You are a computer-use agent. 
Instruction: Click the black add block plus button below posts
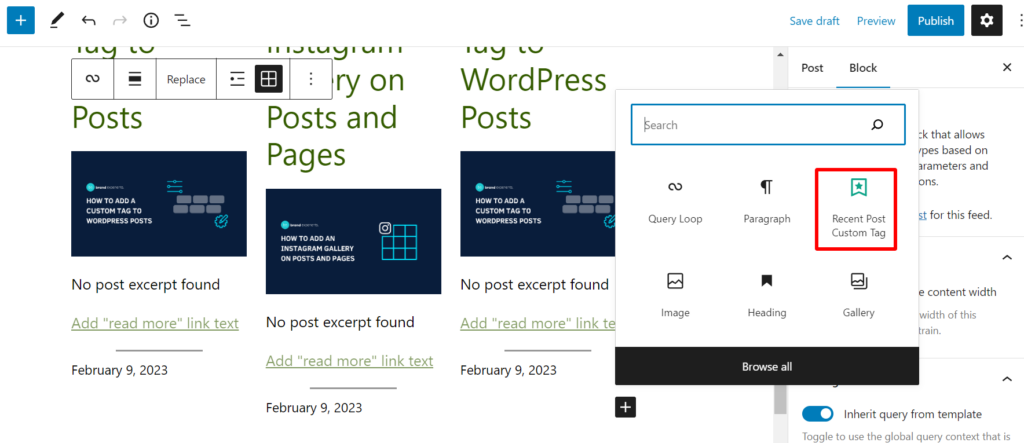point(626,407)
